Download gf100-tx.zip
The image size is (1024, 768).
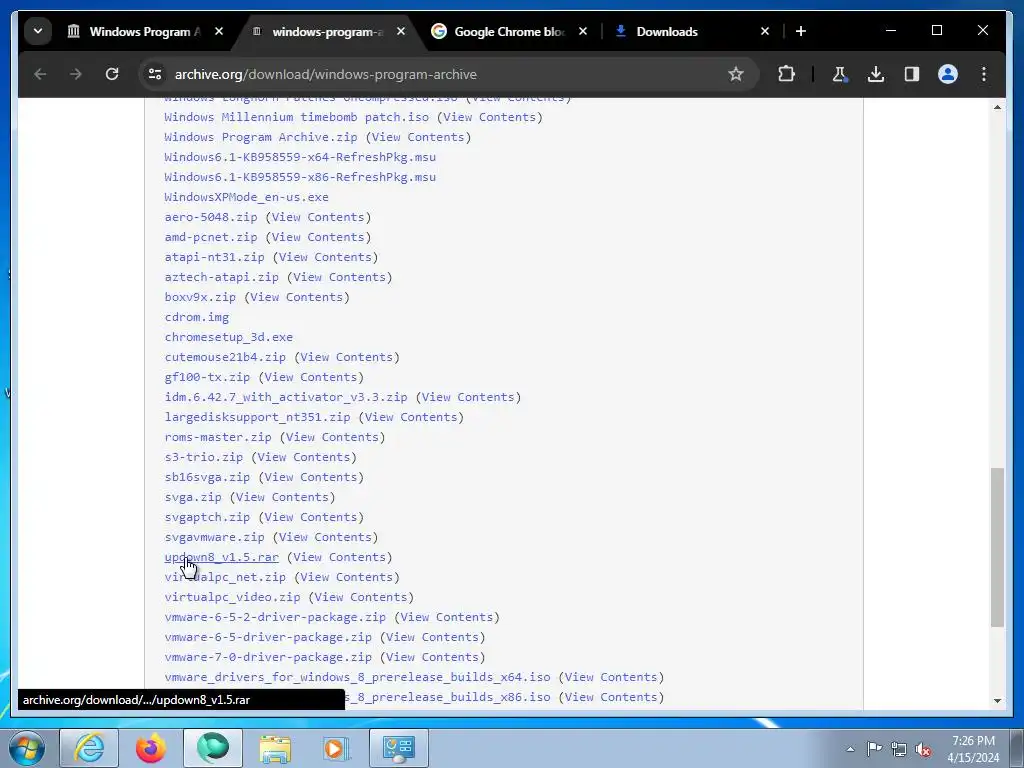click(207, 377)
